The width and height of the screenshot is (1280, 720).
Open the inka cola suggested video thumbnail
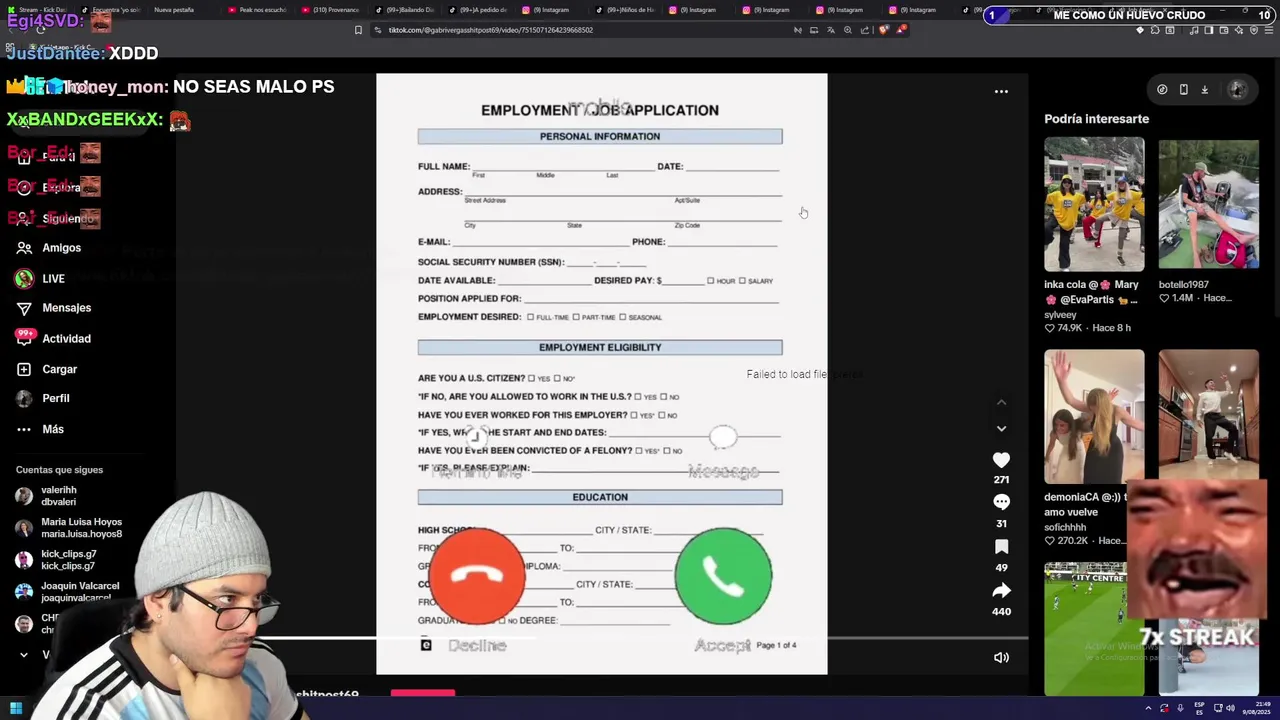click(1094, 204)
